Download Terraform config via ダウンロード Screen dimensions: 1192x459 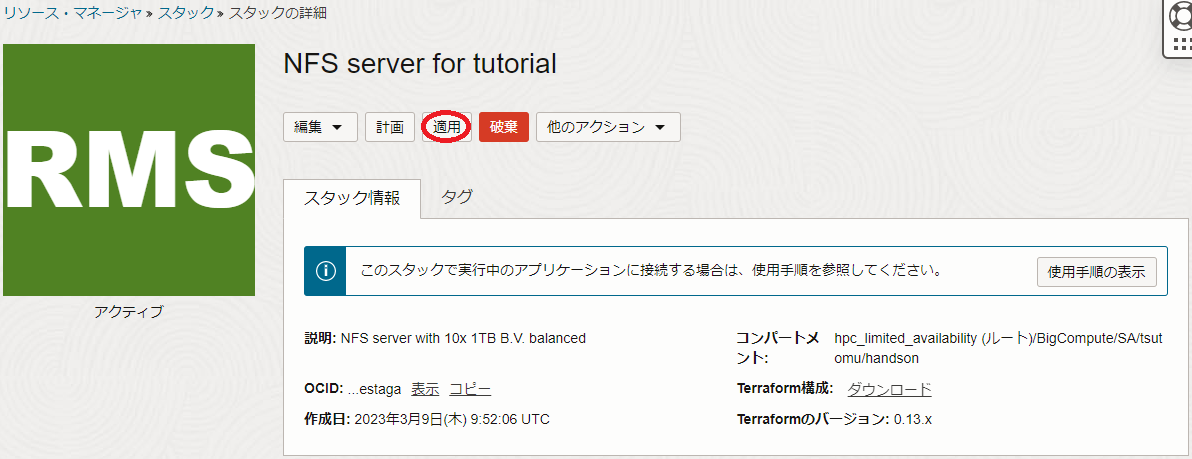(889, 389)
